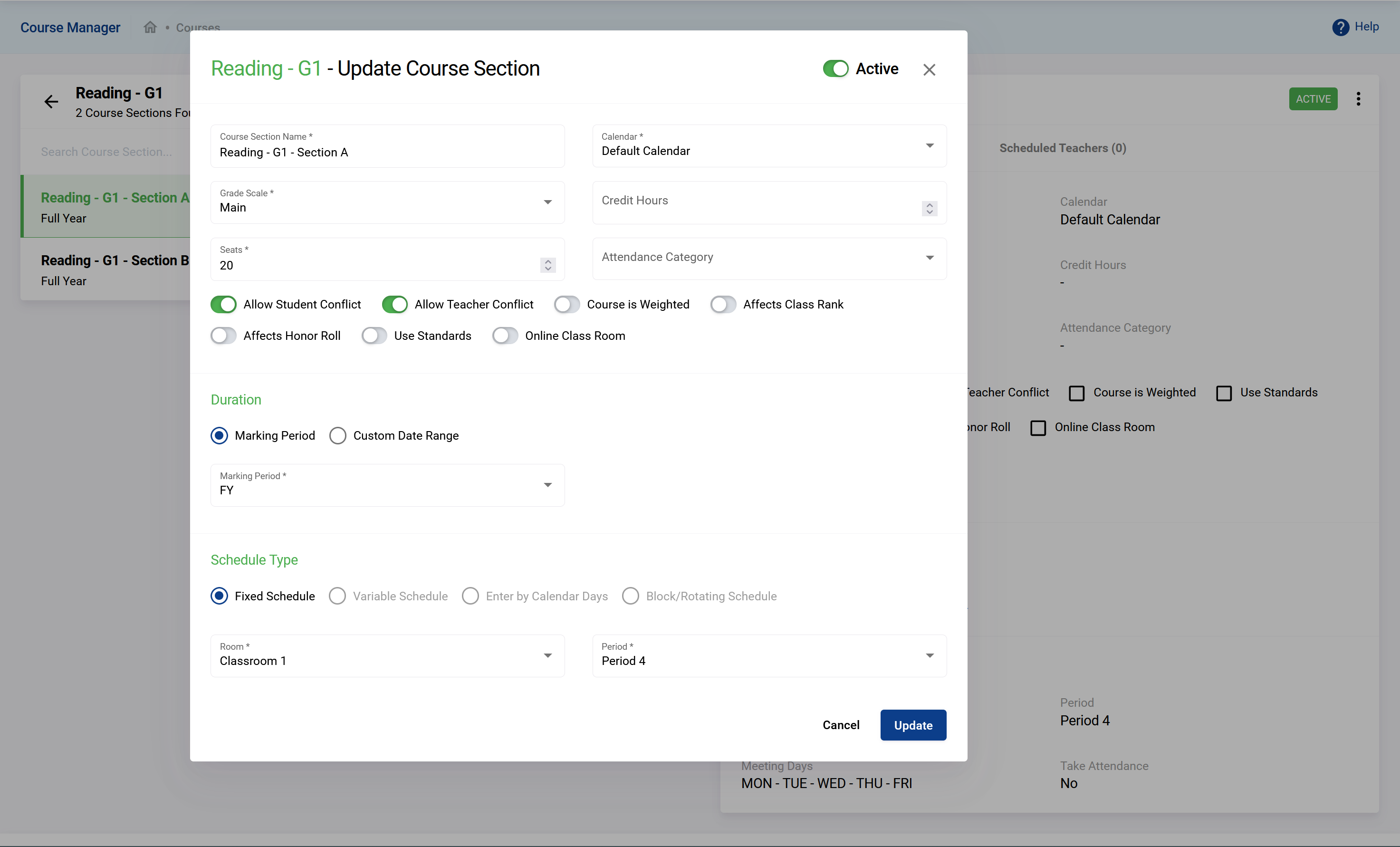Open the Calendar dropdown

tap(769, 146)
